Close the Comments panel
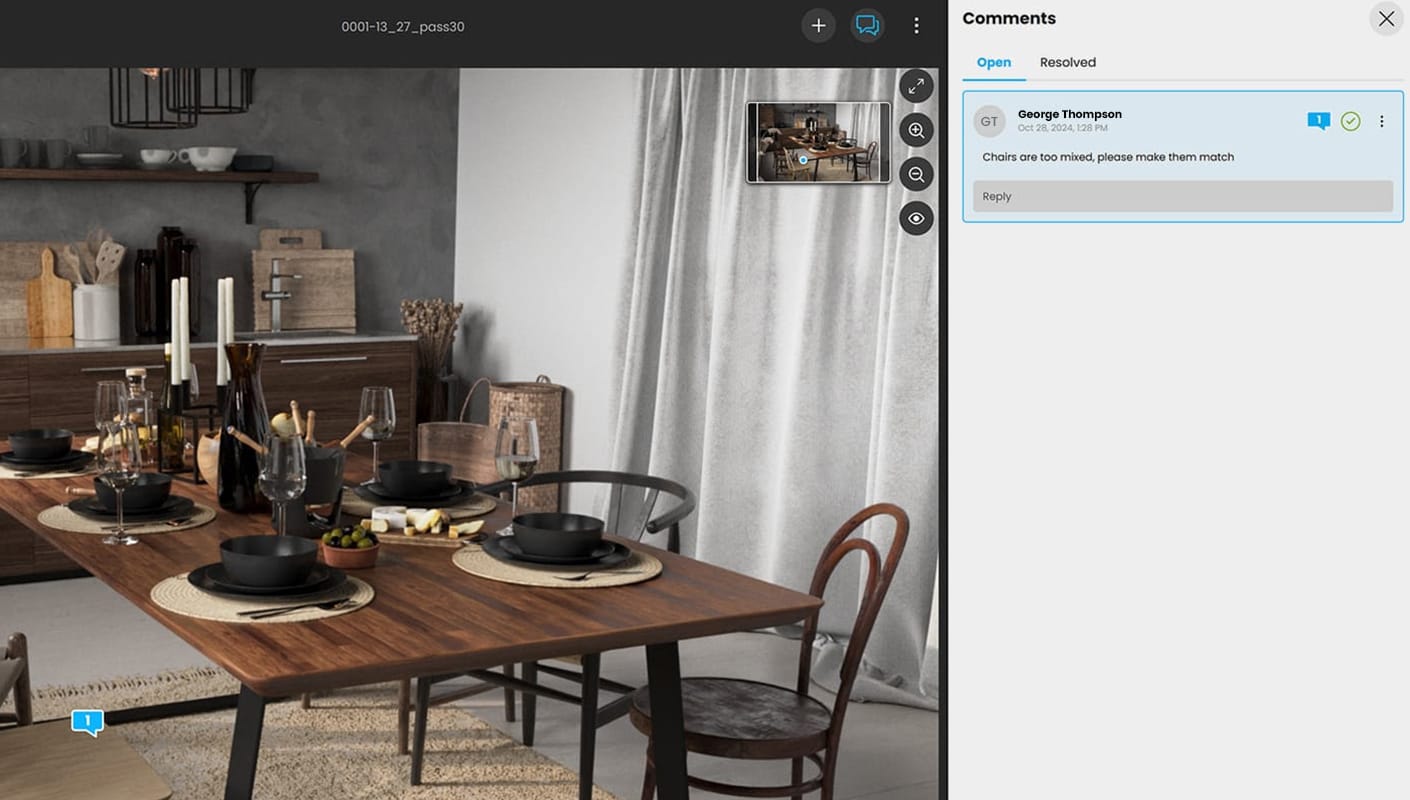Image resolution: width=1410 pixels, height=800 pixels. (x=1386, y=19)
